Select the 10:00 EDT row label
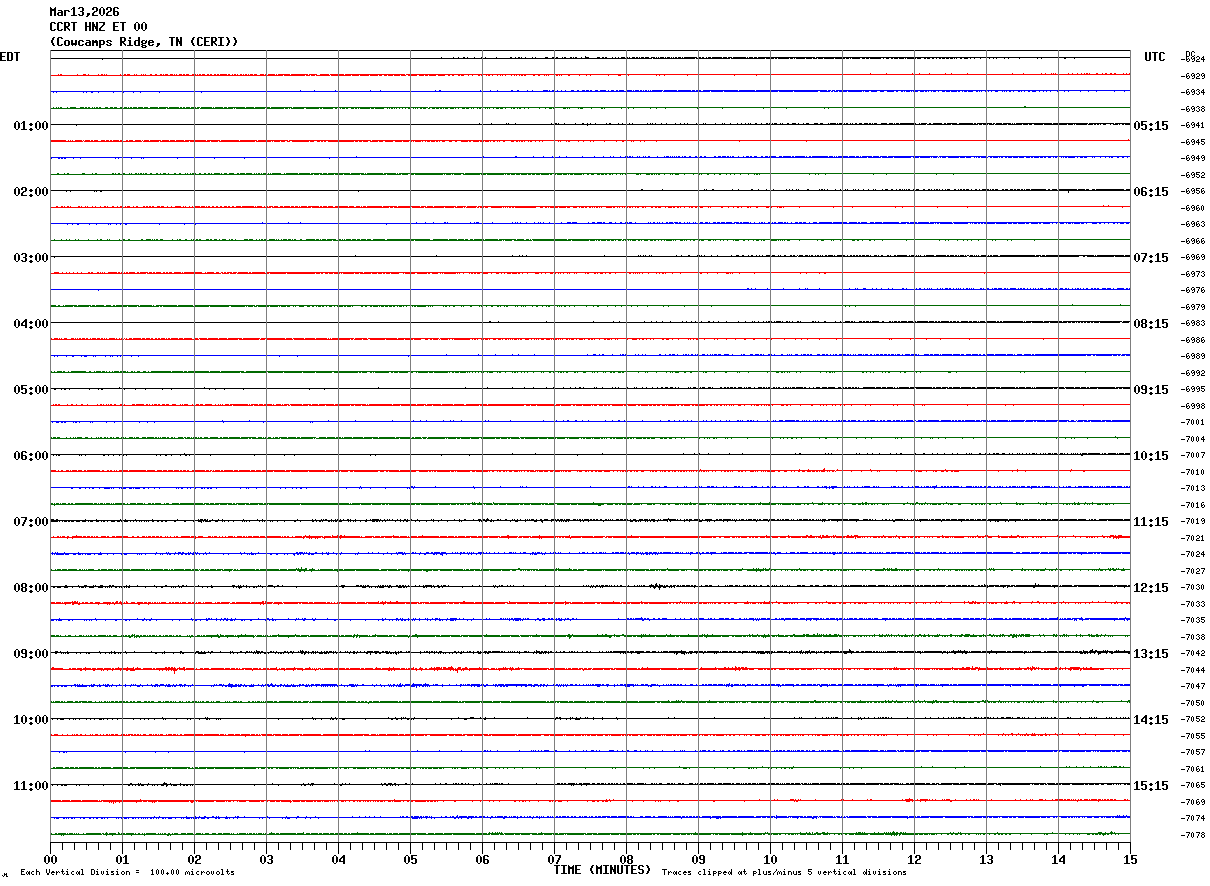The image size is (1210, 886). tap(31, 720)
